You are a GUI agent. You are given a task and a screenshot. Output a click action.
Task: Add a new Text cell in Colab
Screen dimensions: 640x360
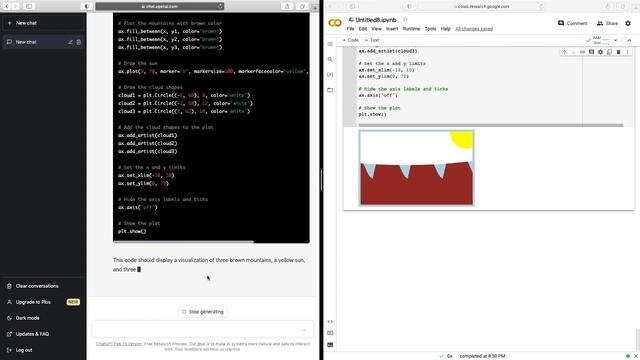click(x=372, y=40)
